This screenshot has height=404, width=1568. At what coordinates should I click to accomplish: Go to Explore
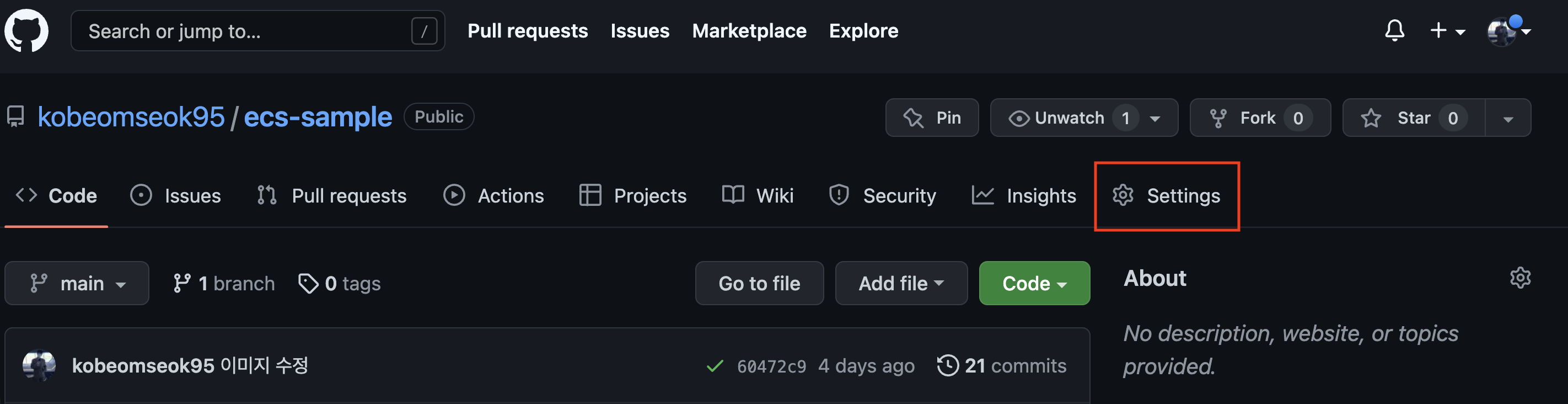[863, 30]
